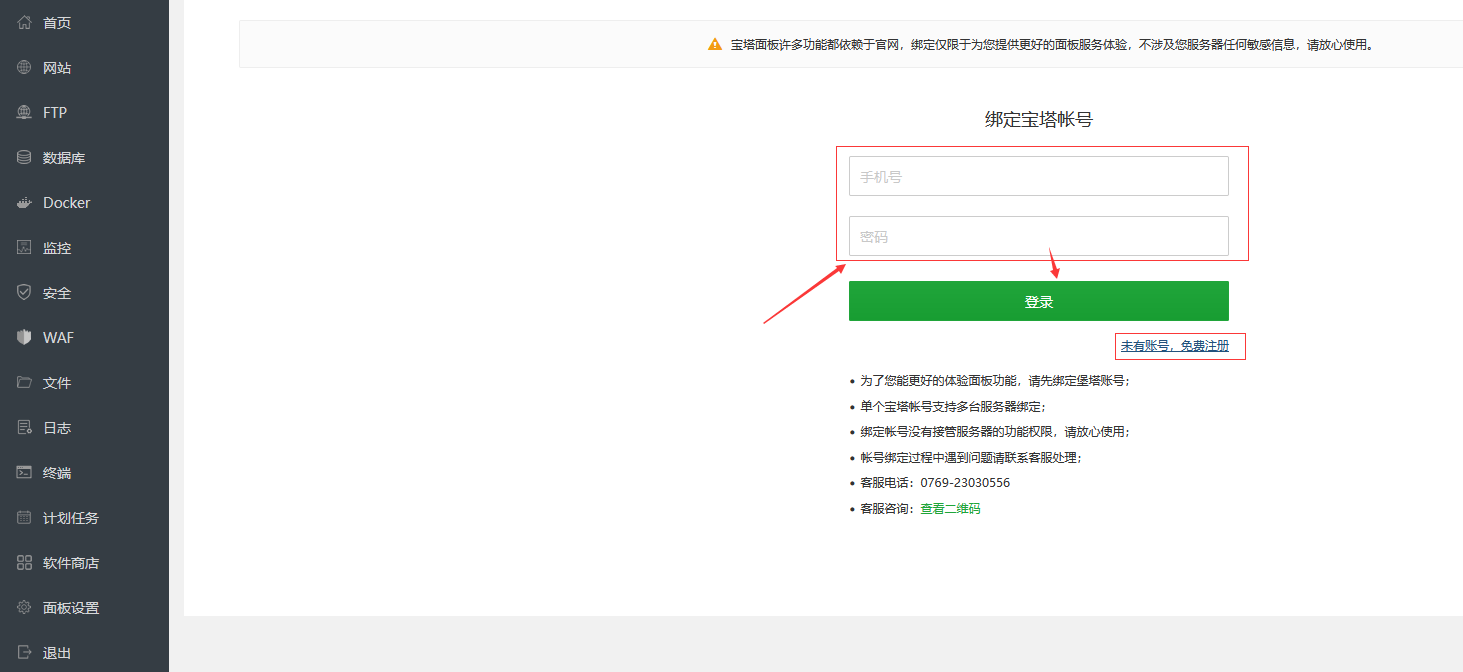This screenshot has width=1463, height=672.
Task: Click the shield check icon beside 安全
Action: point(25,292)
